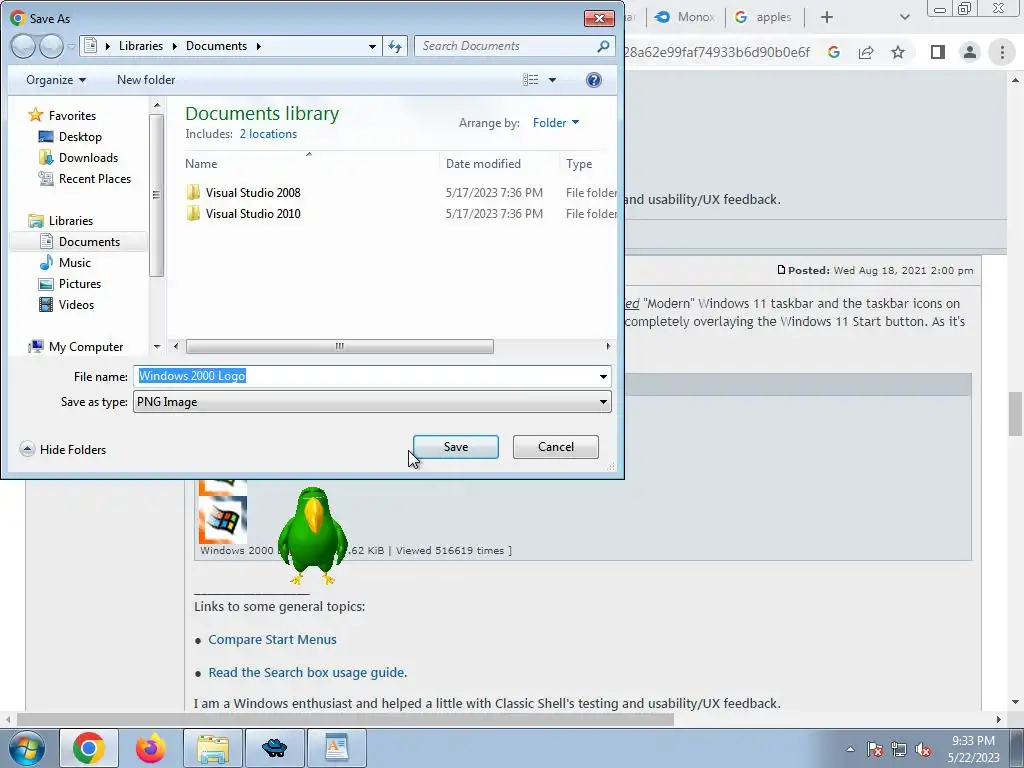Screen dimensions: 1024x768
Task: Click the search magnifier in Search Documents
Action: pyautogui.click(x=603, y=46)
